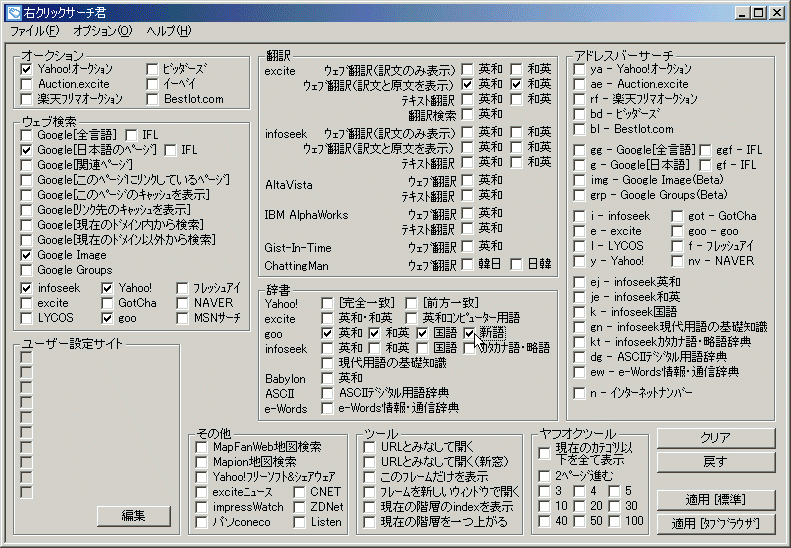791x548 pixels.
Task: Uncheck Yahoo!オークション in the オークション group
Action: (x=26, y=69)
